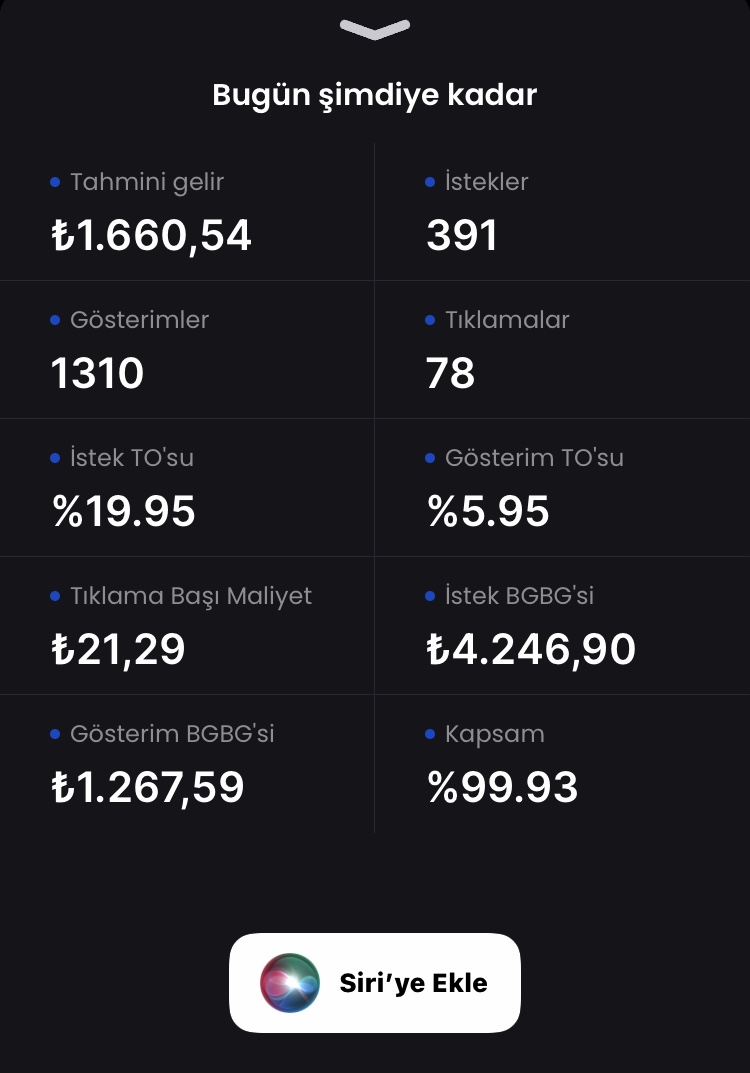Select the Tahmini gelir metric tile
This screenshot has width=750, height=1073.
coord(187,211)
